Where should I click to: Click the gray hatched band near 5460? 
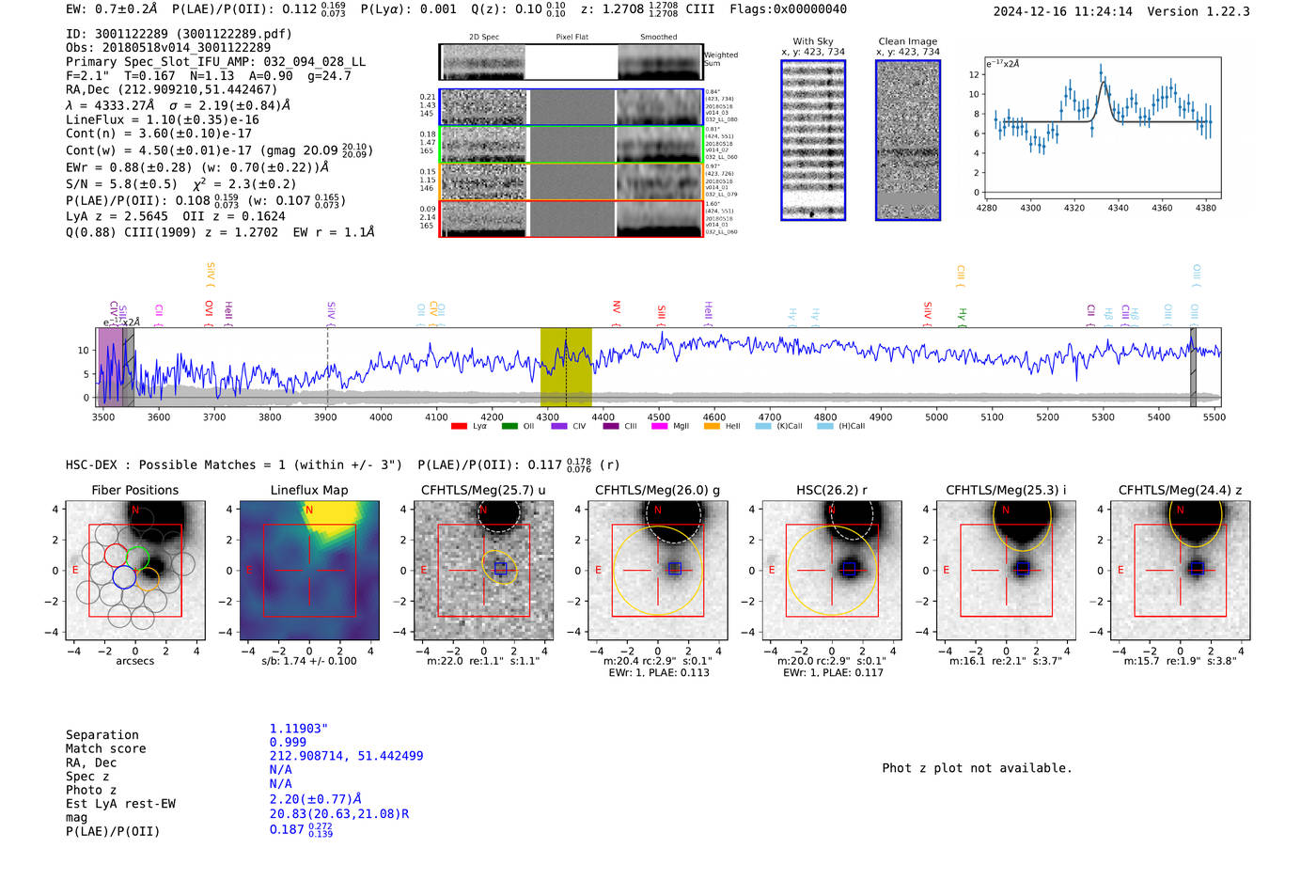pyautogui.click(x=1193, y=368)
